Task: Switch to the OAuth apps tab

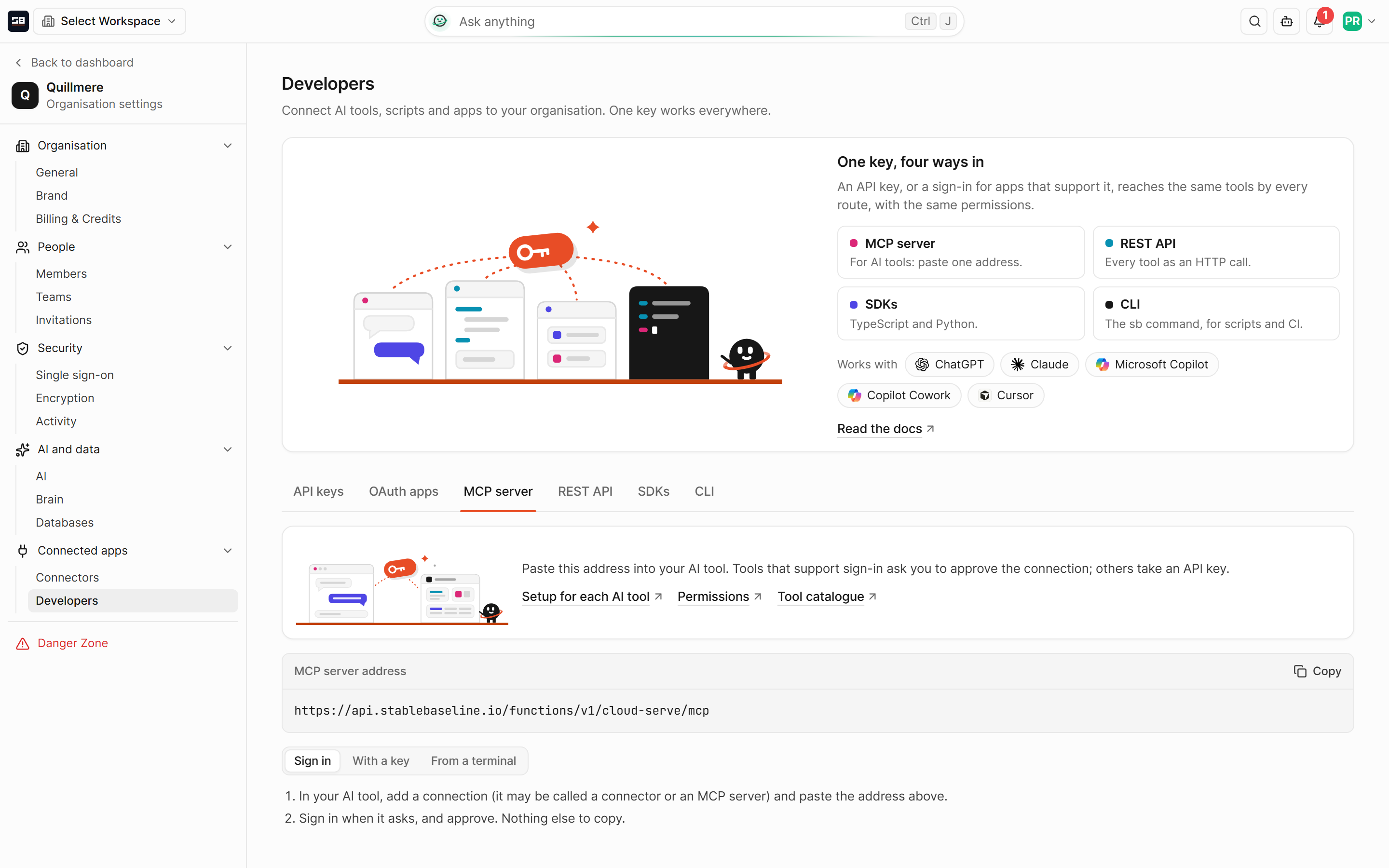Action: 404,491
